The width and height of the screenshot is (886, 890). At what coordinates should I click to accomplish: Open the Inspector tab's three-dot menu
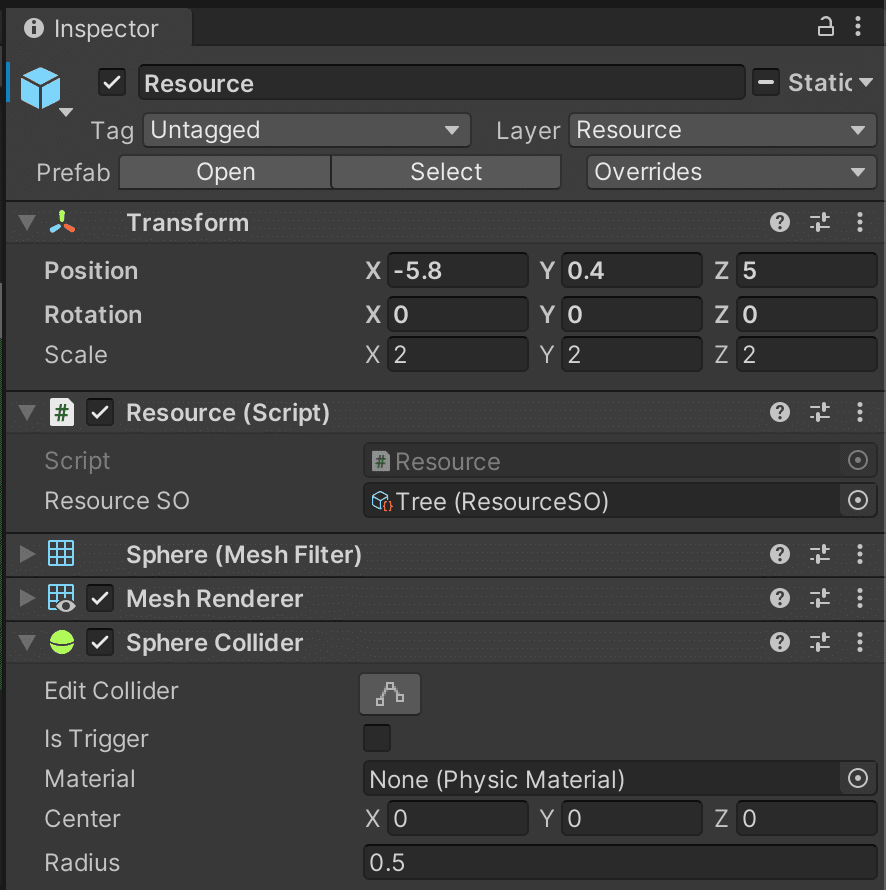point(858,27)
